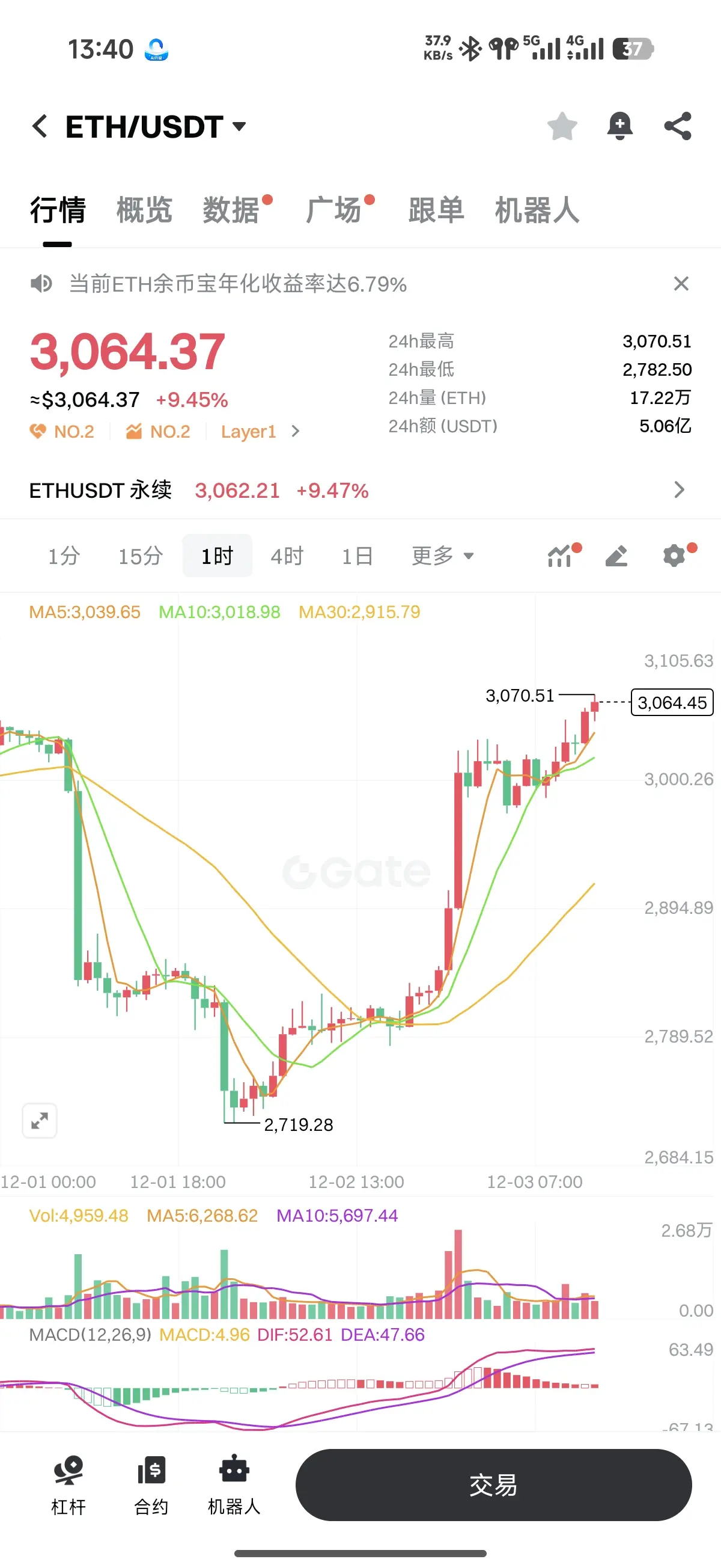The width and height of the screenshot is (721, 1568).
Task: Tap the share icon
Action: pos(678,126)
